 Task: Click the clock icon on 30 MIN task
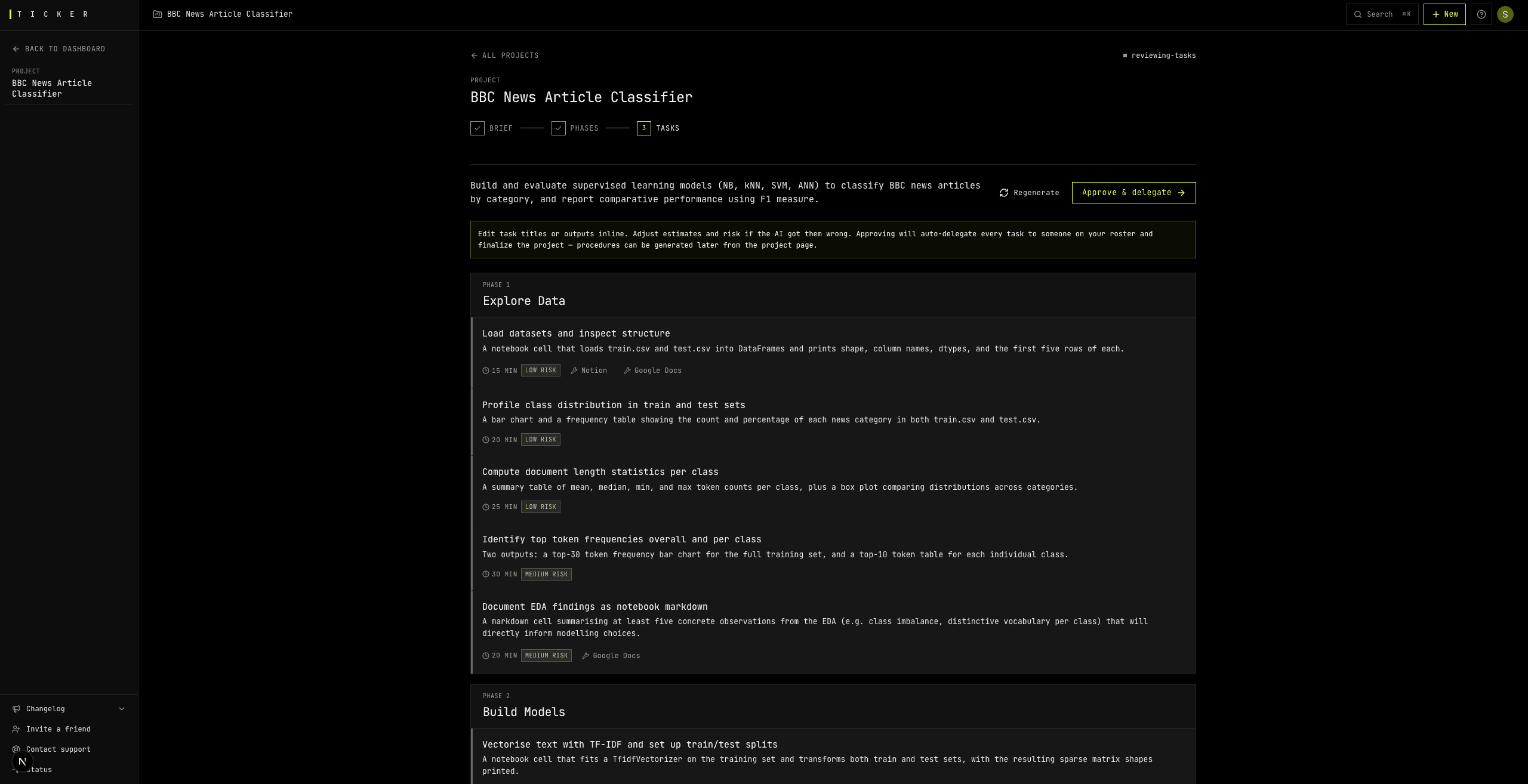click(486, 575)
